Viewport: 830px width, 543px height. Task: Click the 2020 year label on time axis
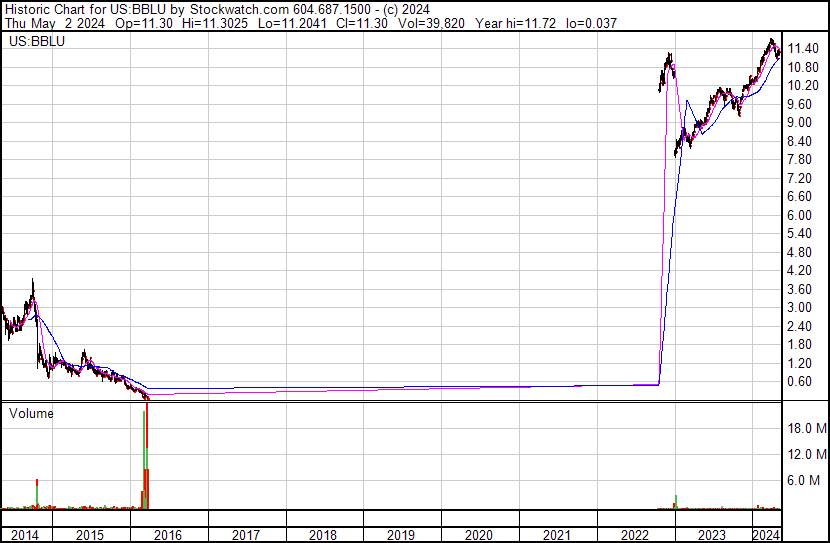[x=479, y=535]
